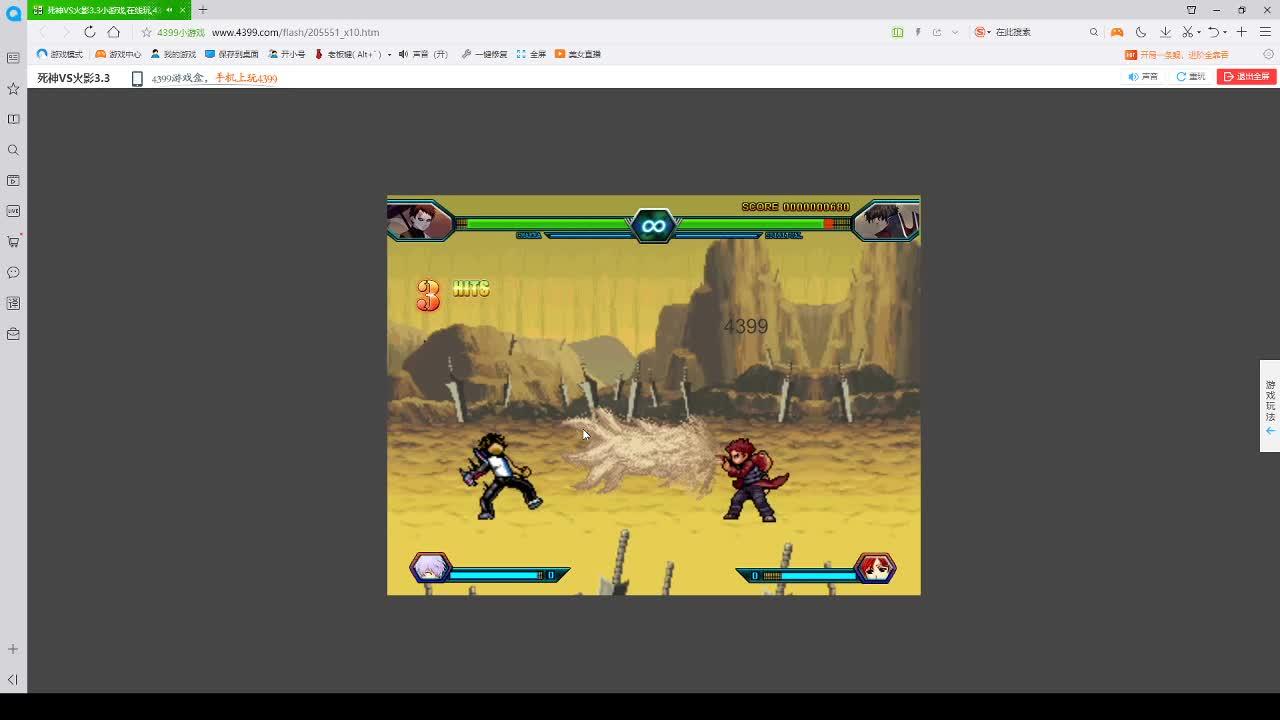1280x720 pixels.
Task: Click the mobile phone icon beside 4399游戏盒
Action: (x=137, y=78)
